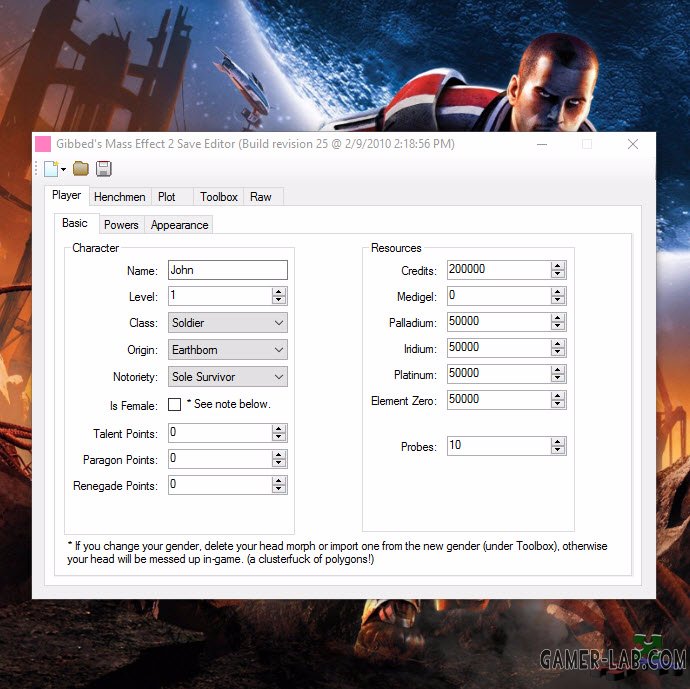Close the Save Editor window
690x689 pixels.
point(633,144)
